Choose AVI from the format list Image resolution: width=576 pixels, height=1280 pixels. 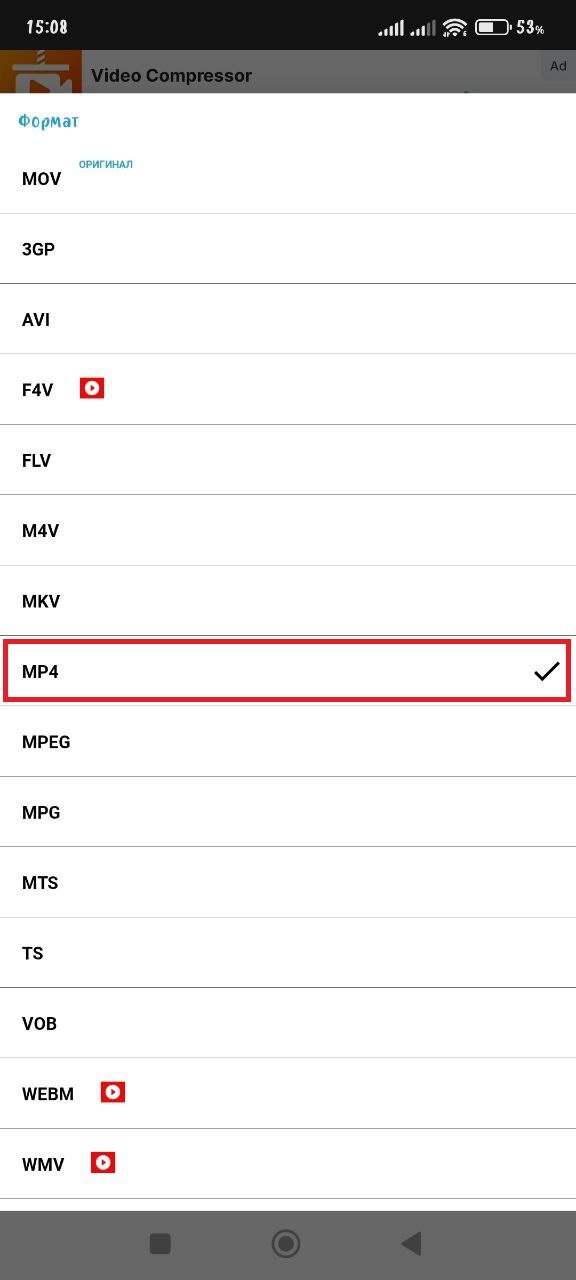click(288, 319)
